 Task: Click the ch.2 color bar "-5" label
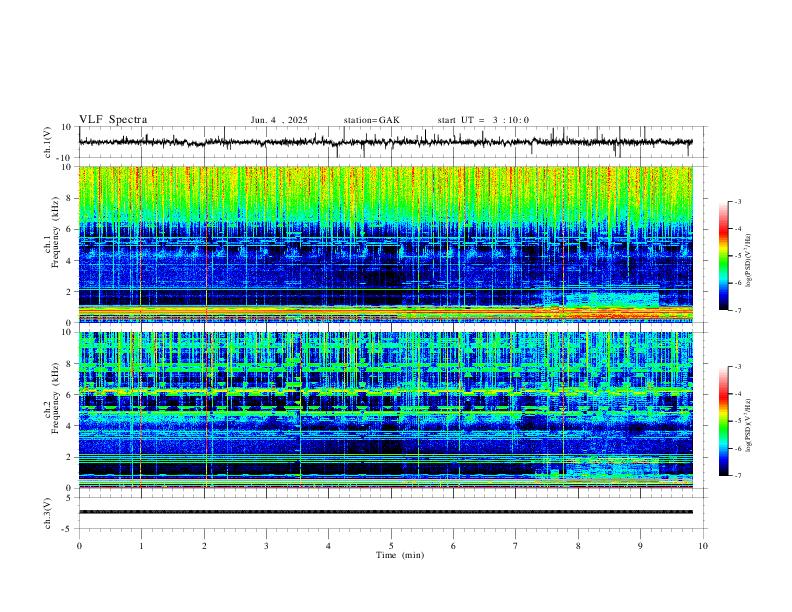(x=738, y=421)
